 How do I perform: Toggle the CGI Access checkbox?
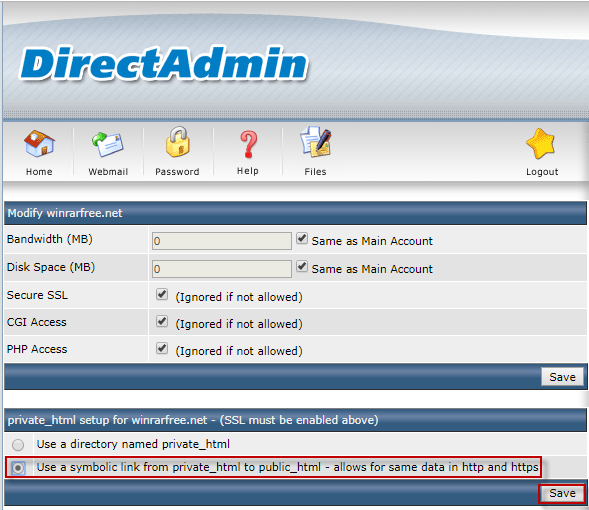click(162, 321)
